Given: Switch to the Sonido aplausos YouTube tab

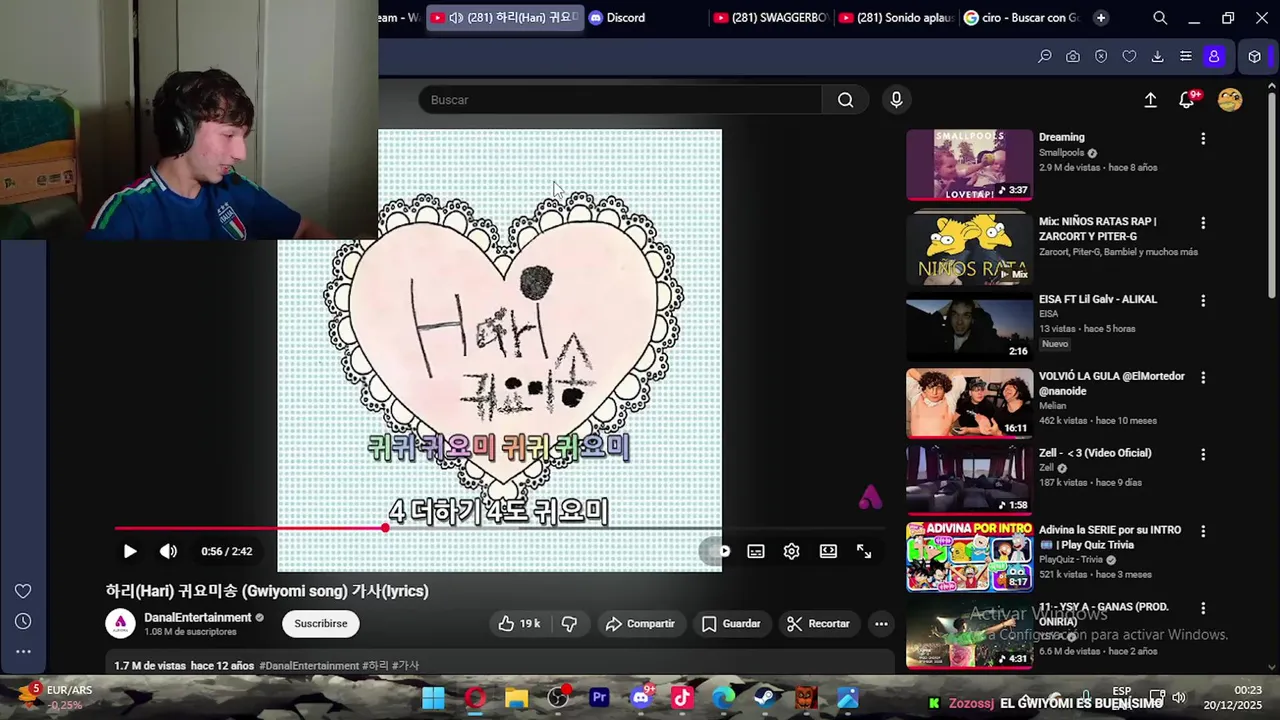Looking at the screenshot, I should (x=897, y=18).
